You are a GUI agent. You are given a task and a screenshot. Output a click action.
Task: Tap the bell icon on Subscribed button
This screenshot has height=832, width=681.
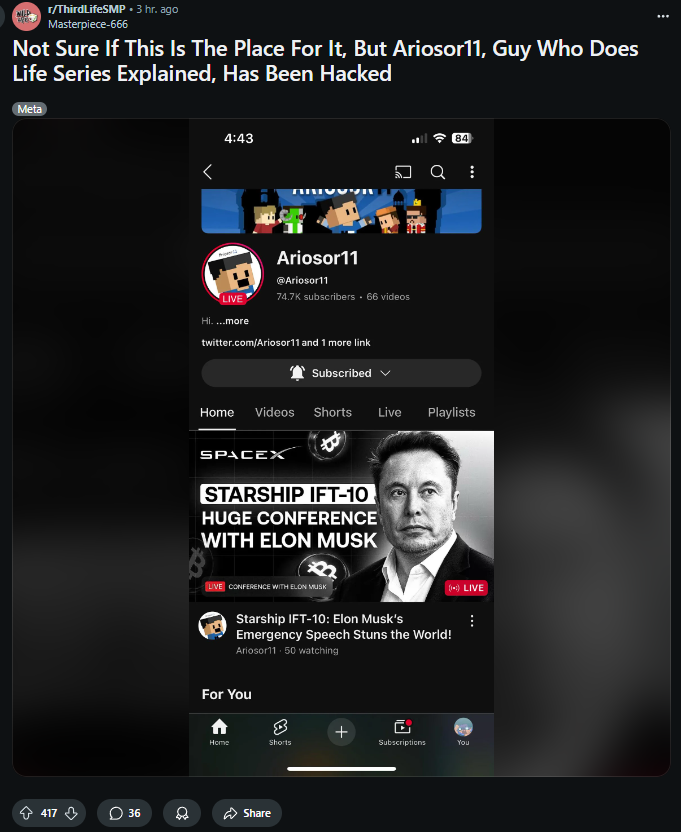(297, 373)
